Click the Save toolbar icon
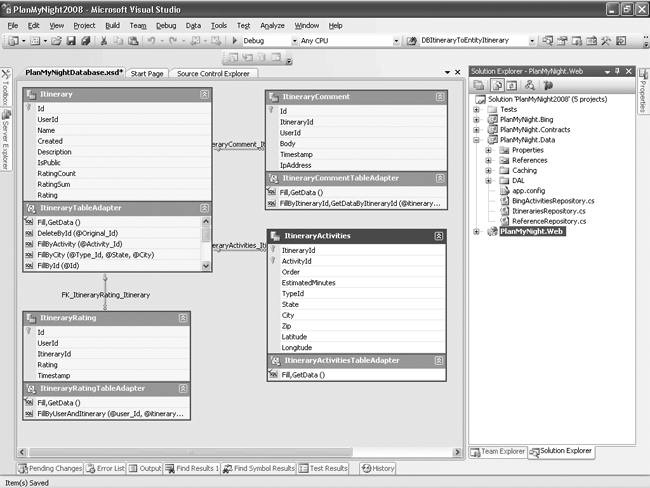 (71, 41)
